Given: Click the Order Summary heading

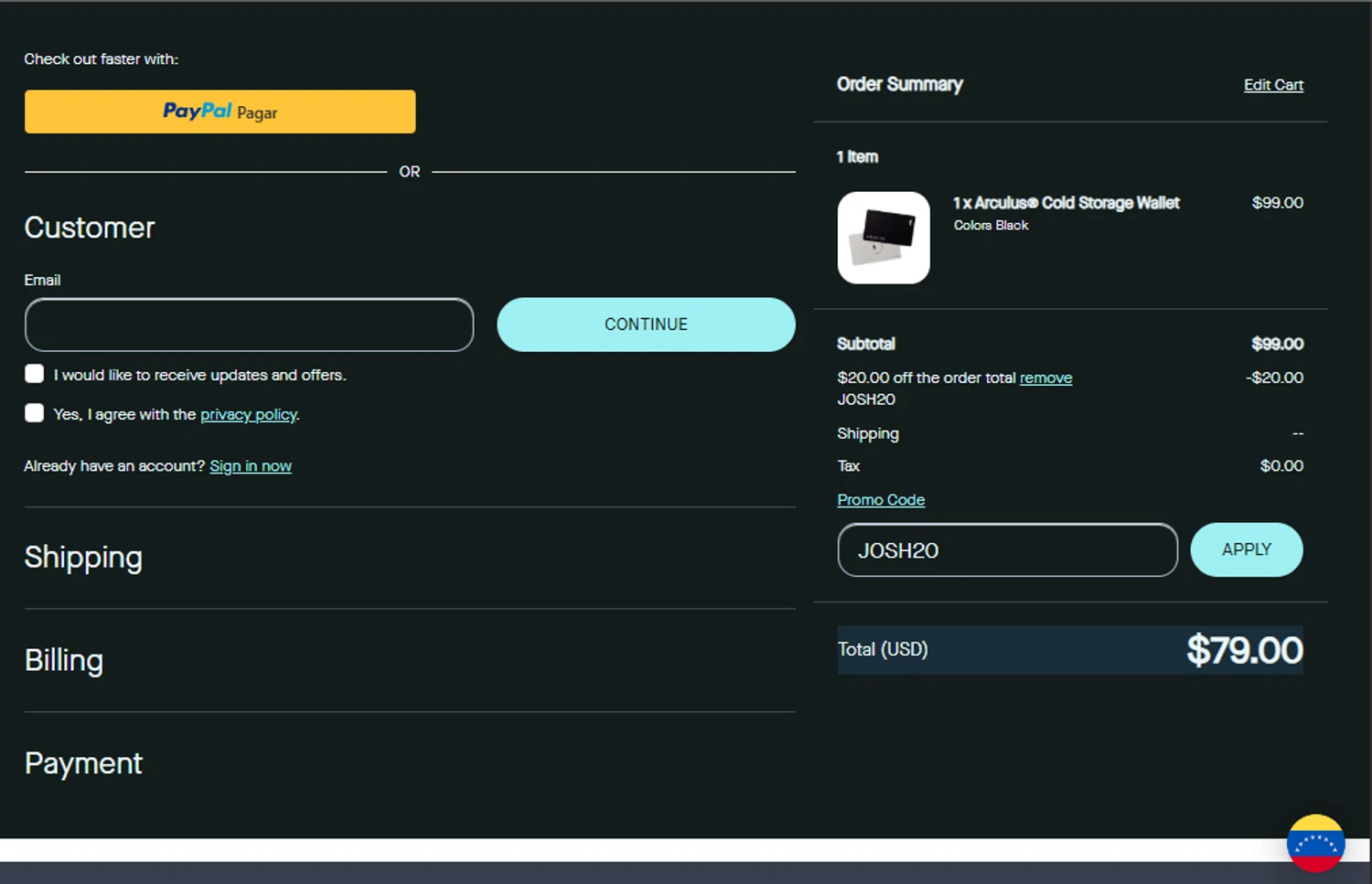Looking at the screenshot, I should point(900,84).
